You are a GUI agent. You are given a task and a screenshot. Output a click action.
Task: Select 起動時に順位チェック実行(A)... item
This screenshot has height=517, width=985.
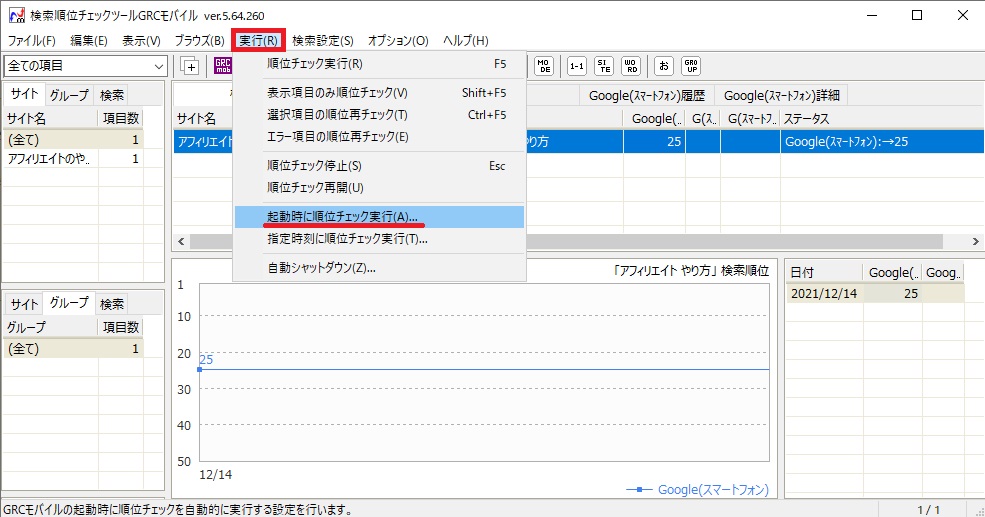[x=379, y=217]
